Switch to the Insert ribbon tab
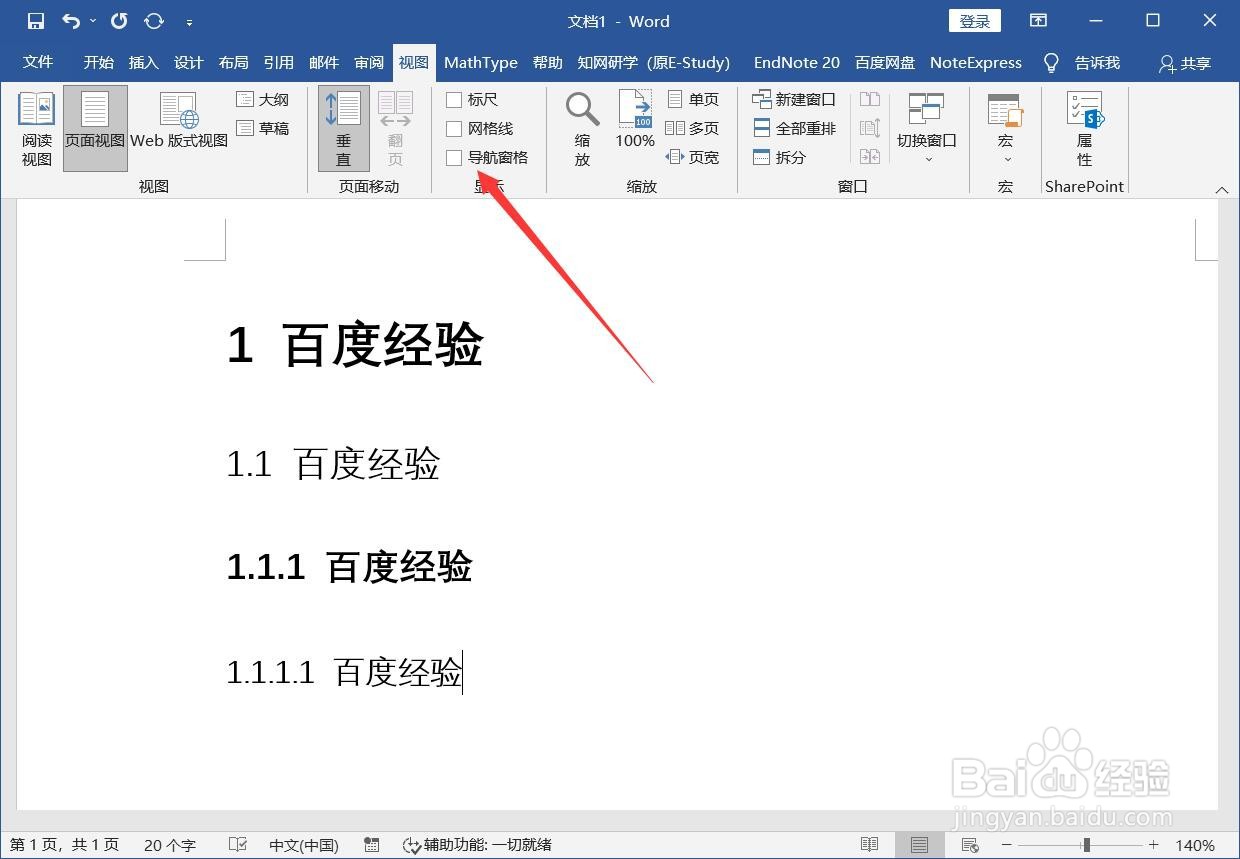Screen dimensions: 1240x859 click(x=143, y=62)
